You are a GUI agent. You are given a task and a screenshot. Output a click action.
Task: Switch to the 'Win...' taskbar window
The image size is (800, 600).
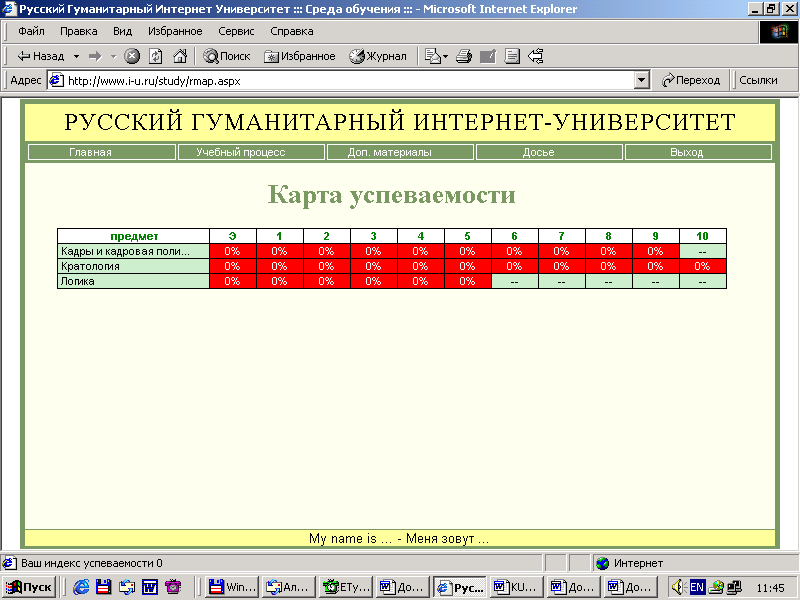(232, 587)
